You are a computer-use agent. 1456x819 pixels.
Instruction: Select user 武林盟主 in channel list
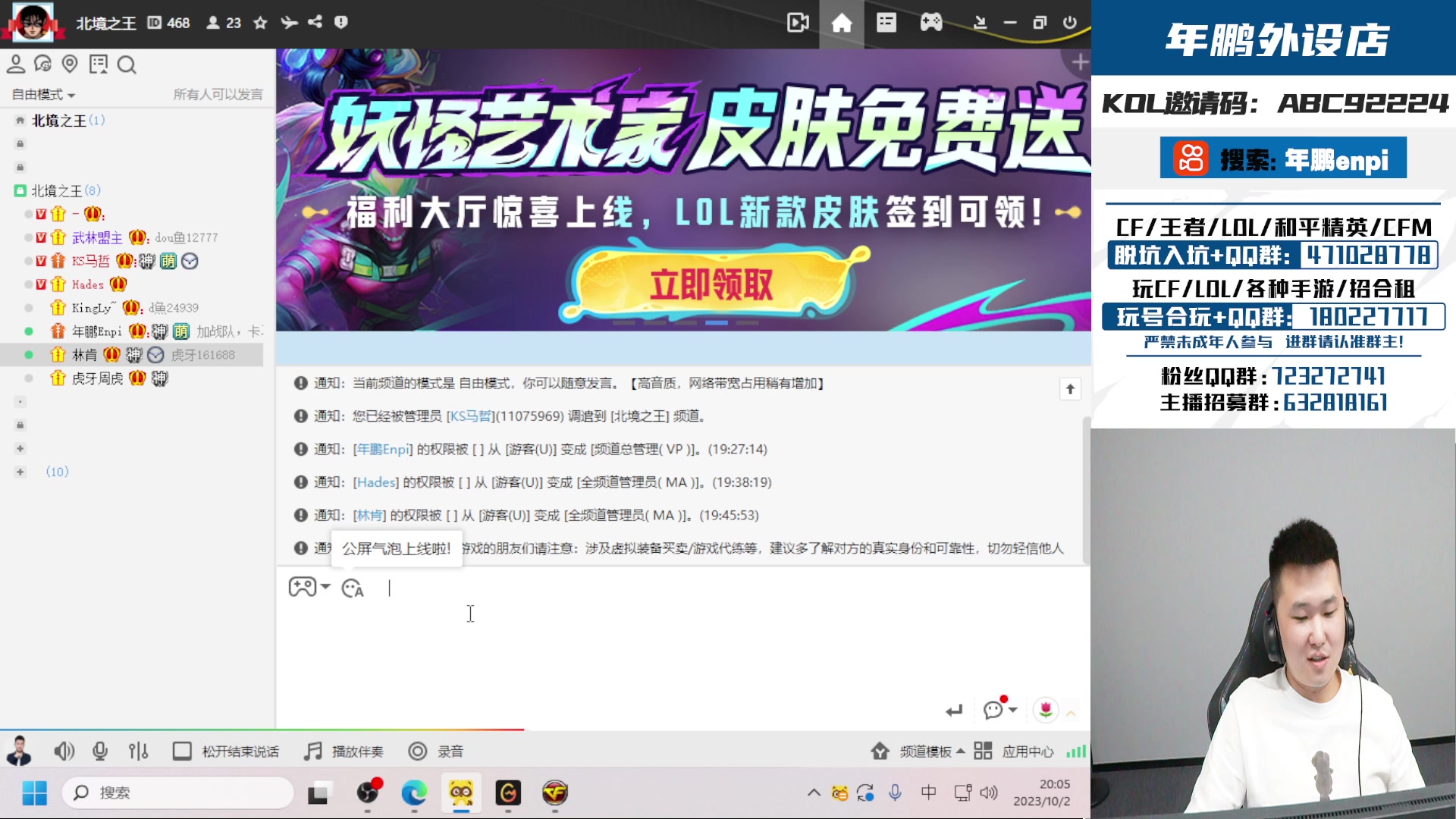pos(97,238)
